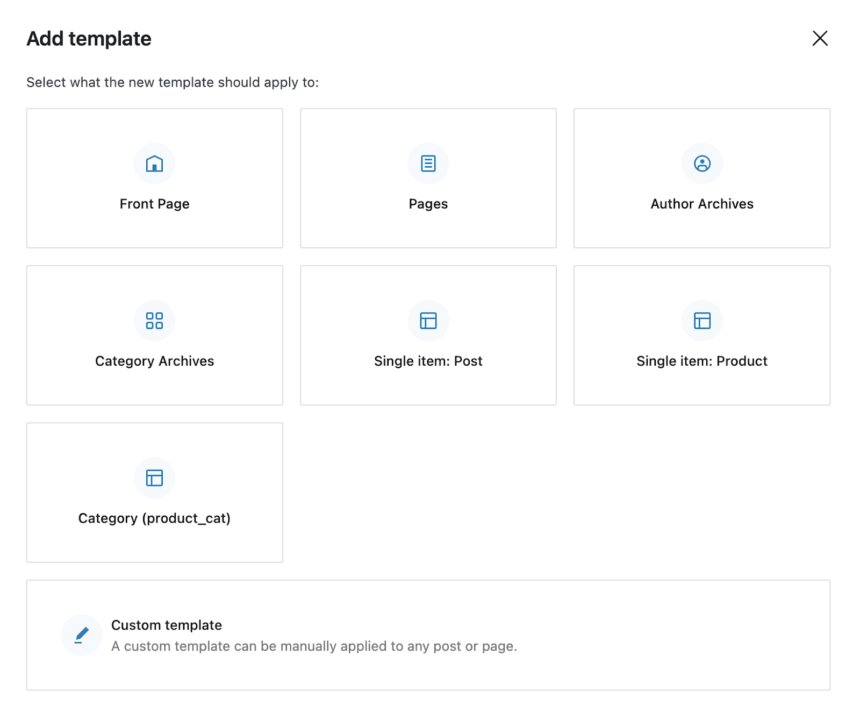Close the Add template dialog

(x=819, y=38)
